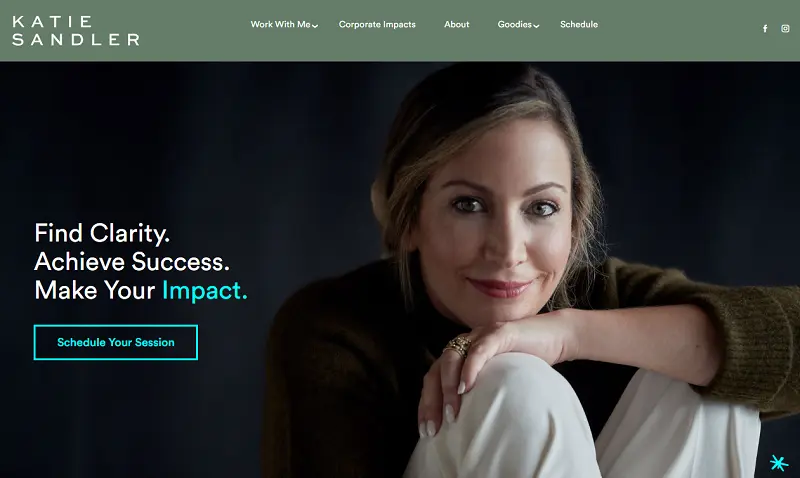
Task: Click the "Find Clarity." headline line
Action: (x=102, y=233)
